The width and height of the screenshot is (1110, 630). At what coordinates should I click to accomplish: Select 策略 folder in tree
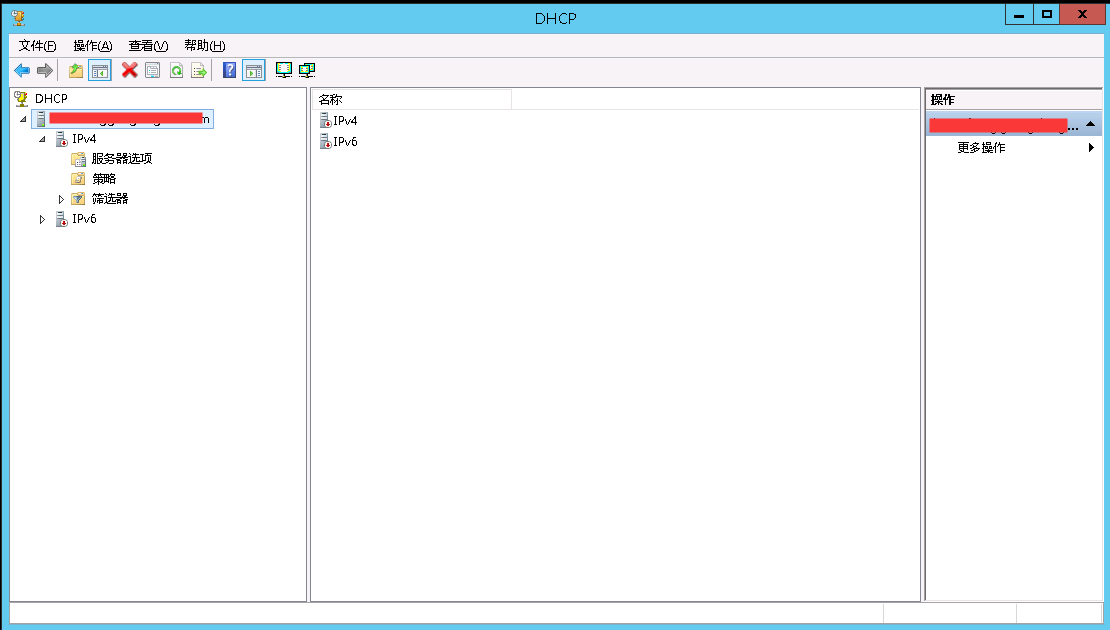104,178
